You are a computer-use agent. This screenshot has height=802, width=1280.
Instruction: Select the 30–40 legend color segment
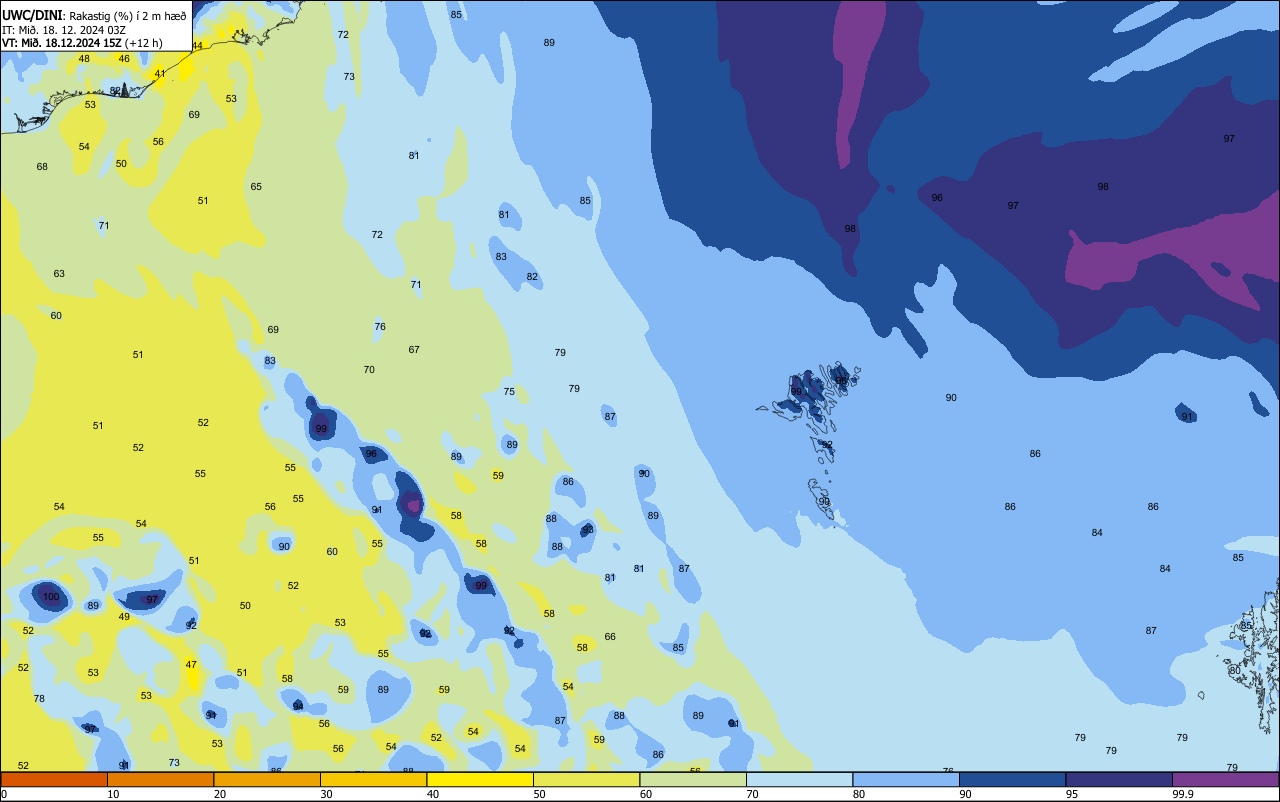click(x=373, y=779)
